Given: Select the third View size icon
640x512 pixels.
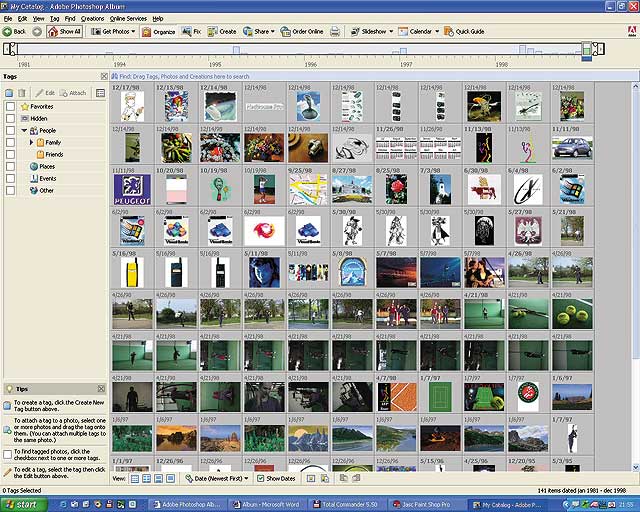Looking at the screenshot, I should (x=159, y=479).
